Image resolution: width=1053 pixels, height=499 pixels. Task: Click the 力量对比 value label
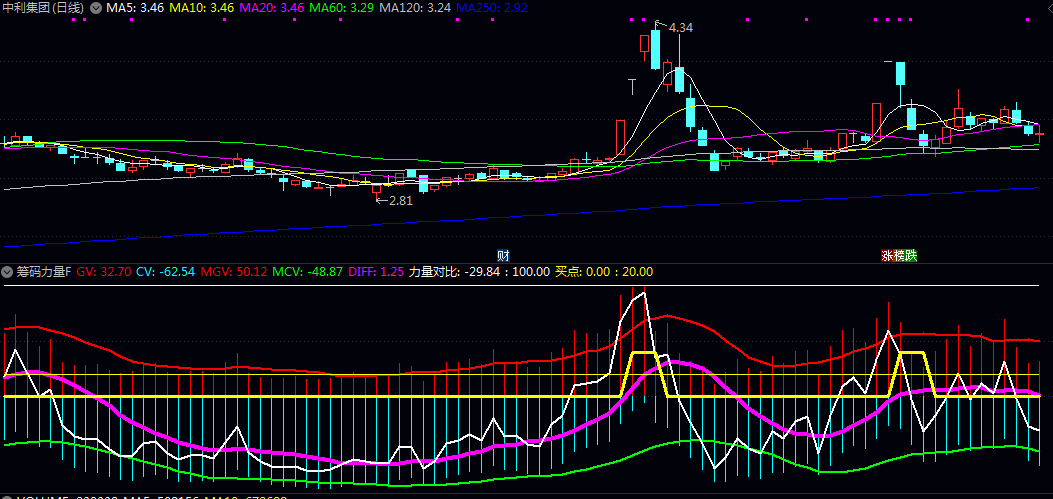(479, 272)
